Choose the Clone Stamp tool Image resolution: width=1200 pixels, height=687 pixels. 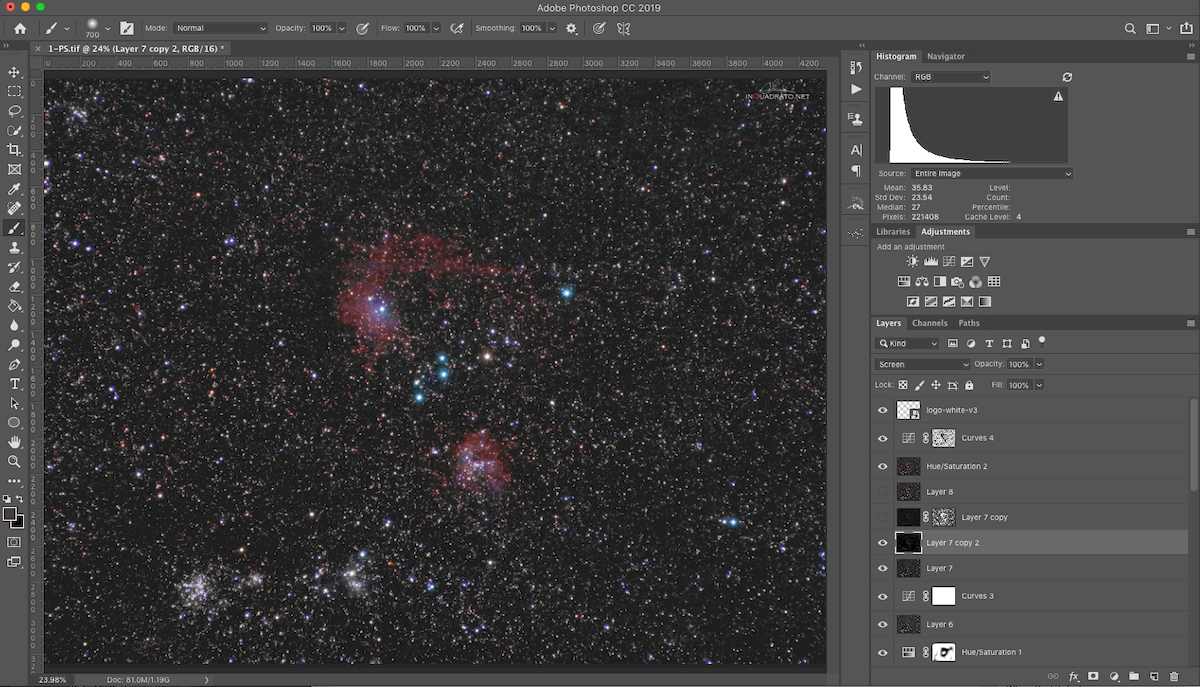14,248
